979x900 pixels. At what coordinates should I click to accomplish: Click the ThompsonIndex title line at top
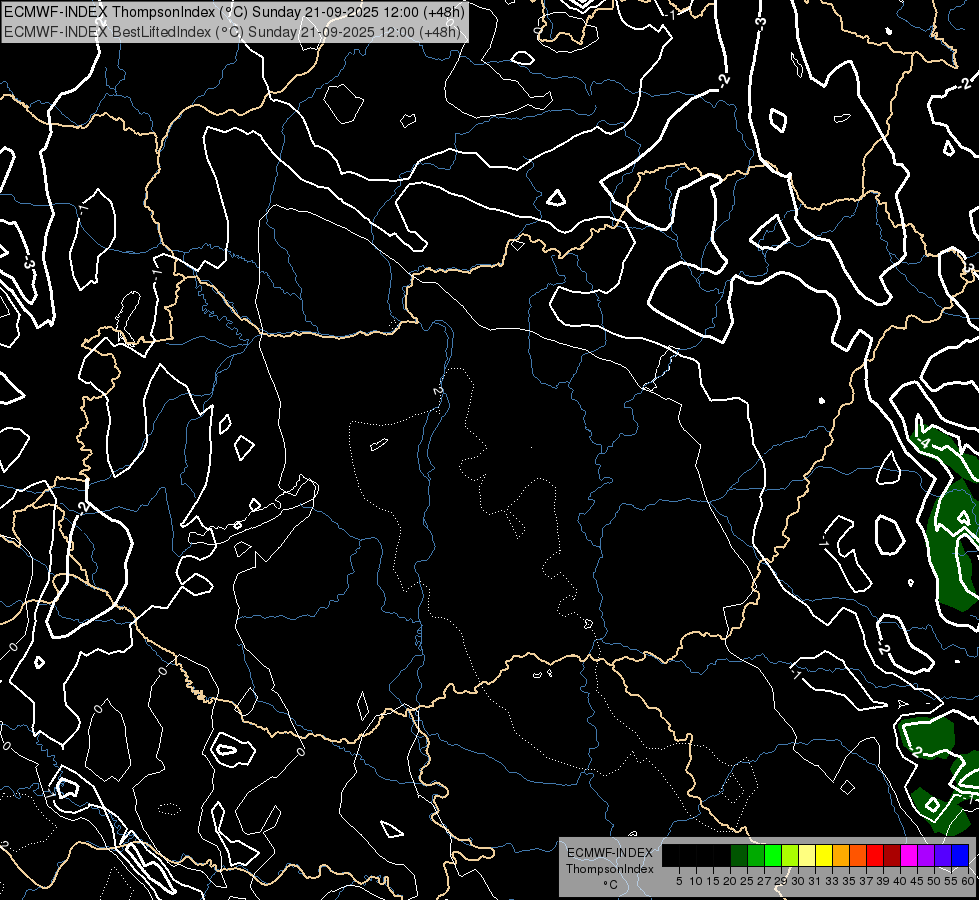[233, 12]
